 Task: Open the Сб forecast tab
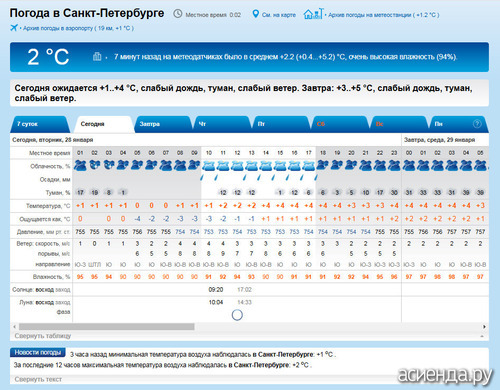tap(340, 124)
